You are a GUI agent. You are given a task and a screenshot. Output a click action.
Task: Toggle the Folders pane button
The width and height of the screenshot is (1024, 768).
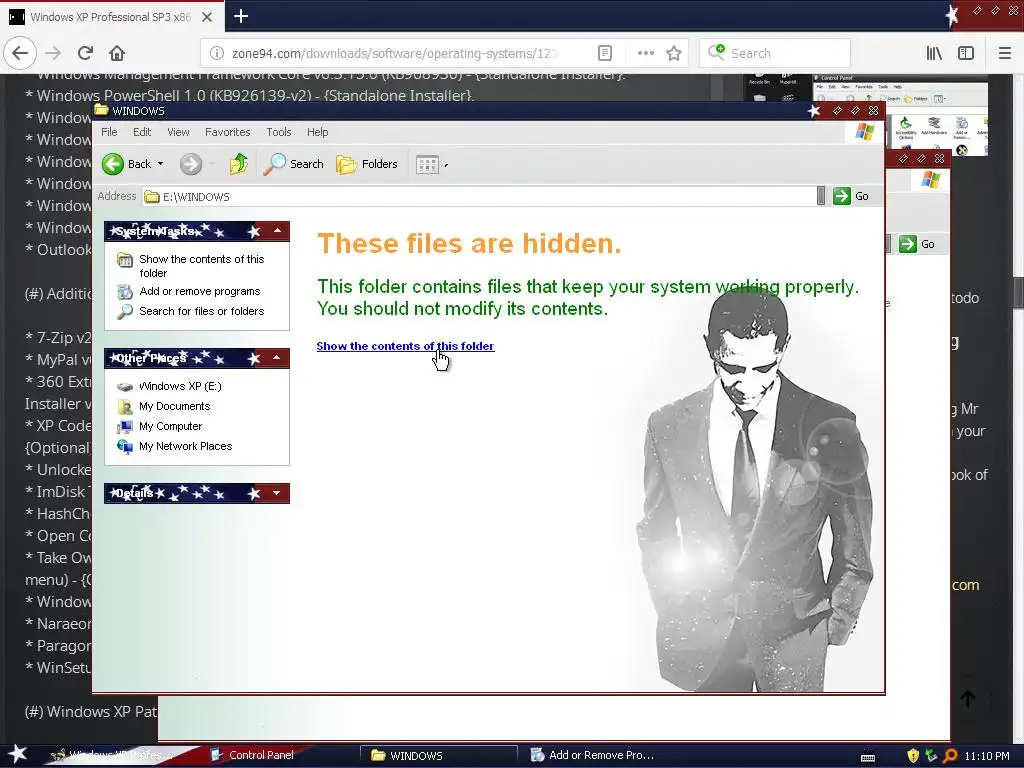pyautogui.click(x=367, y=164)
